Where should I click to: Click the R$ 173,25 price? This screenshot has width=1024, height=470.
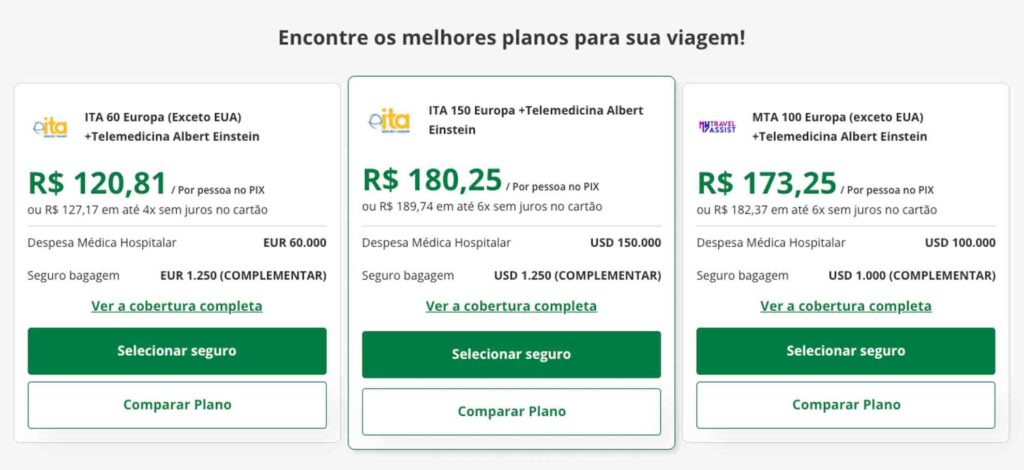pyautogui.click(x=767, y=183)
